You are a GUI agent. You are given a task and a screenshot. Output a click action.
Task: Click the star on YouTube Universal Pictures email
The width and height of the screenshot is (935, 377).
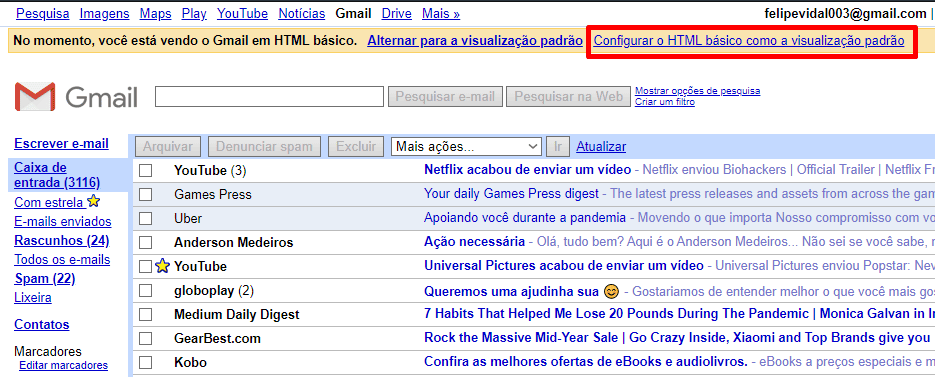[x=162, y=266]
